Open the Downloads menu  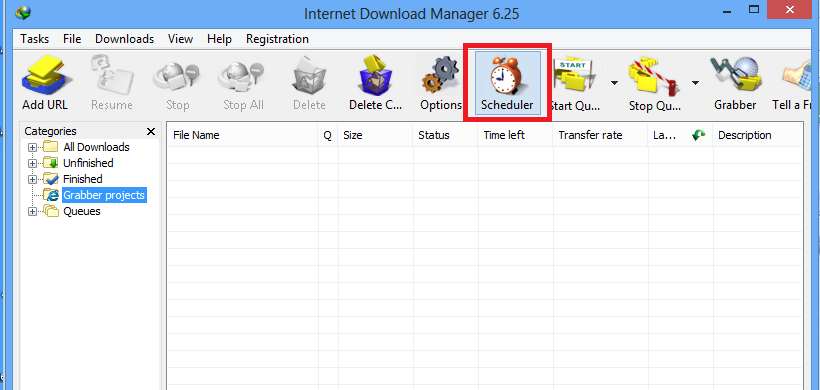click(x=124, y=39)
